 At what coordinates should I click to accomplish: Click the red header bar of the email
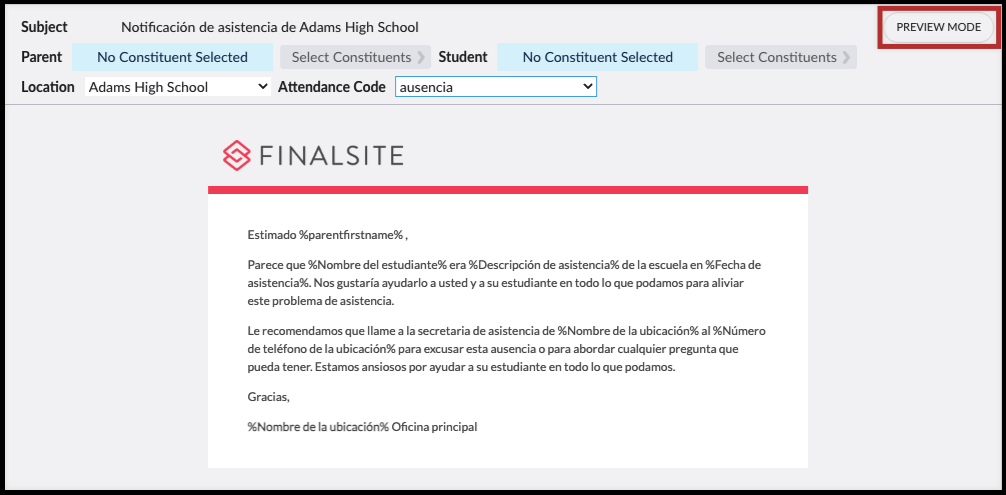(x=507, y=189)
